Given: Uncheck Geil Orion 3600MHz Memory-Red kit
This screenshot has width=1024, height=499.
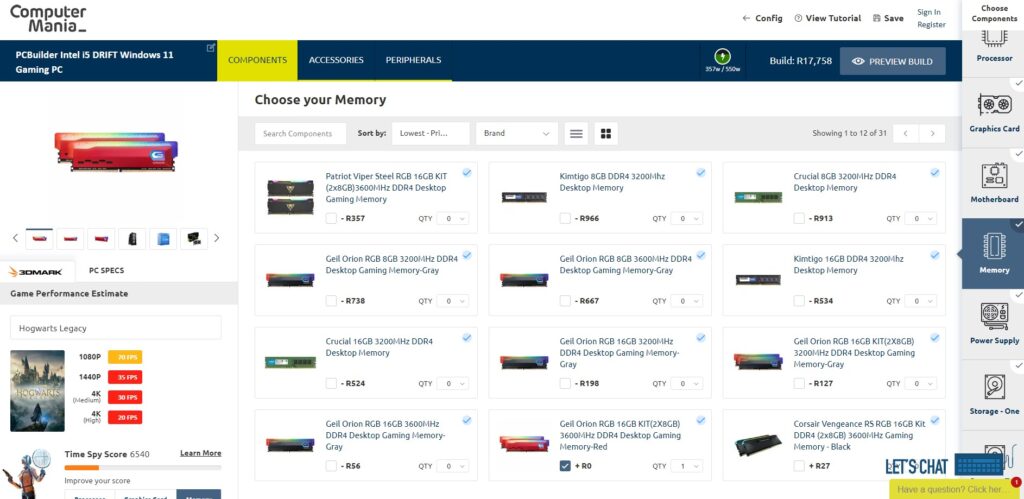Looking at the screenshot, I should click(x=565, y=466).
